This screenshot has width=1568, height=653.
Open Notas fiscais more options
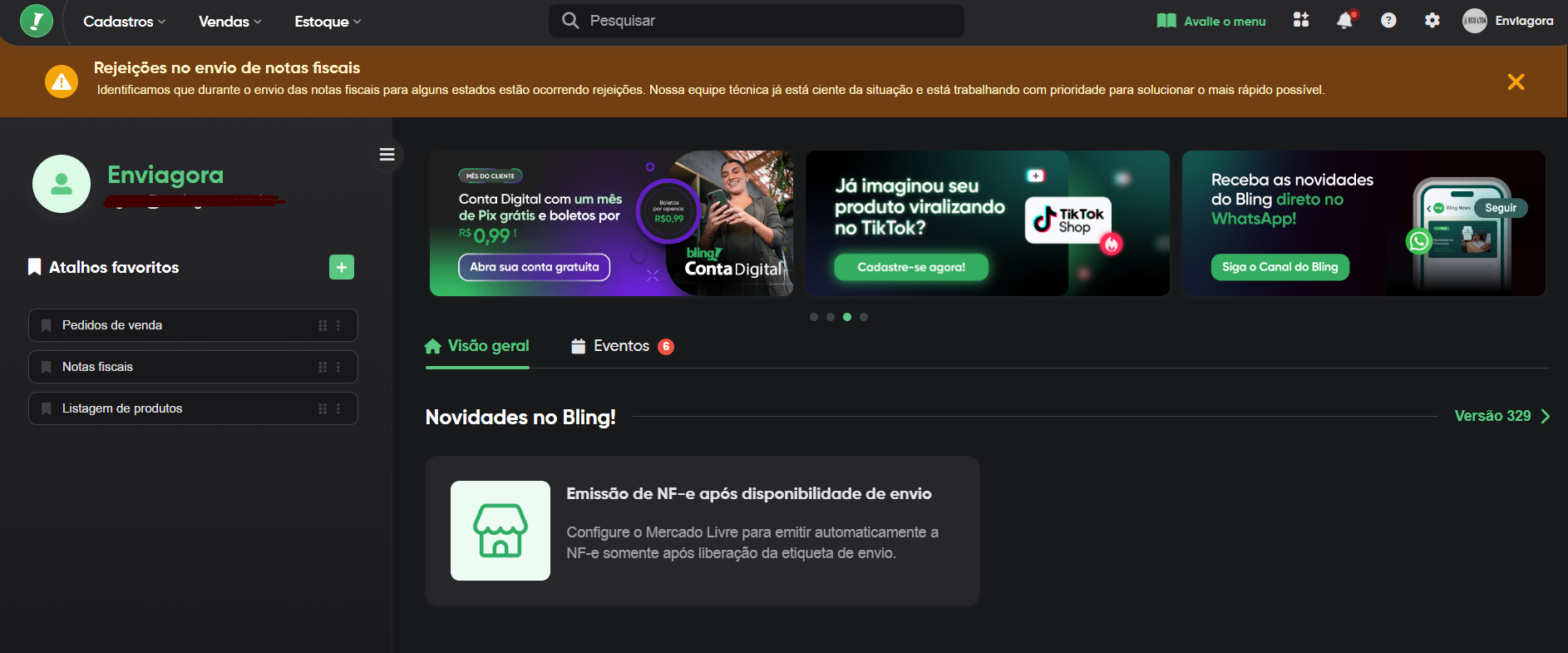point(338,367)
